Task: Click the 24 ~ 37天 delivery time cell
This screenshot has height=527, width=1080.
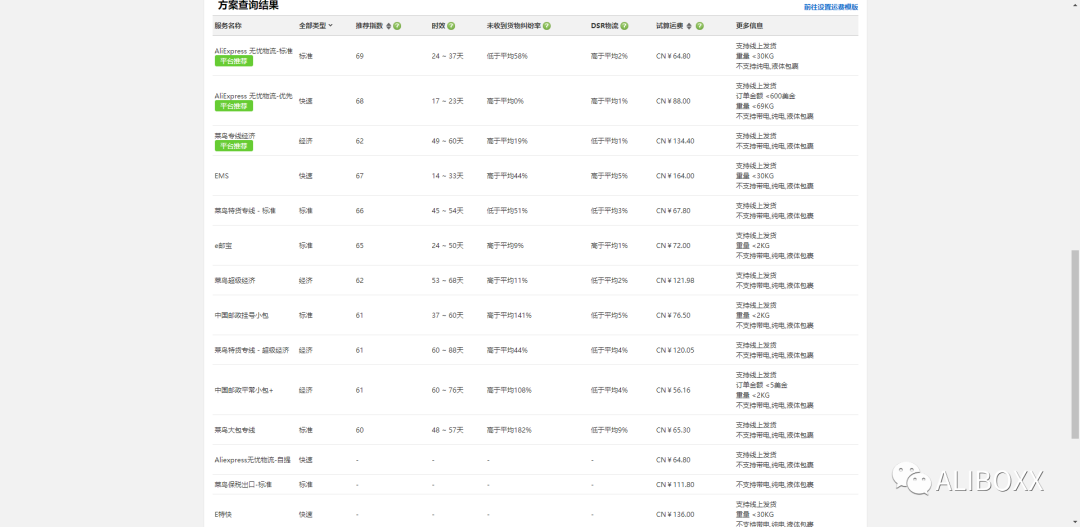Action: pos(448,56)
